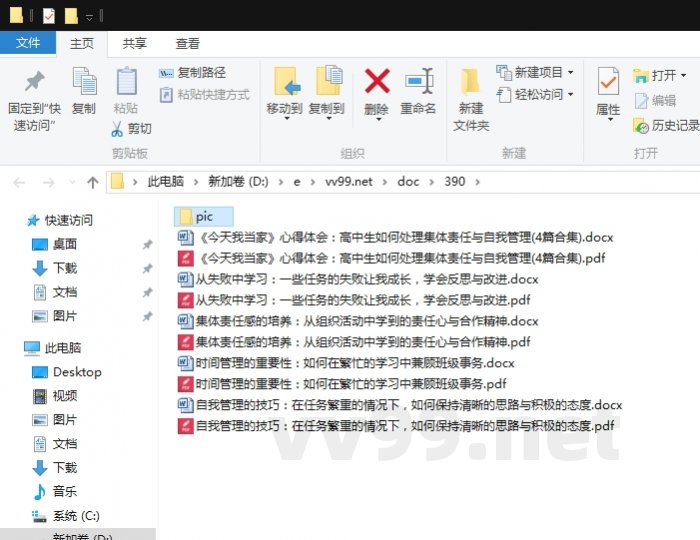The width and height of the screenshot is (700, 540).
Task: Click 此电脑 in the address bar
Action: click(166, 182)
